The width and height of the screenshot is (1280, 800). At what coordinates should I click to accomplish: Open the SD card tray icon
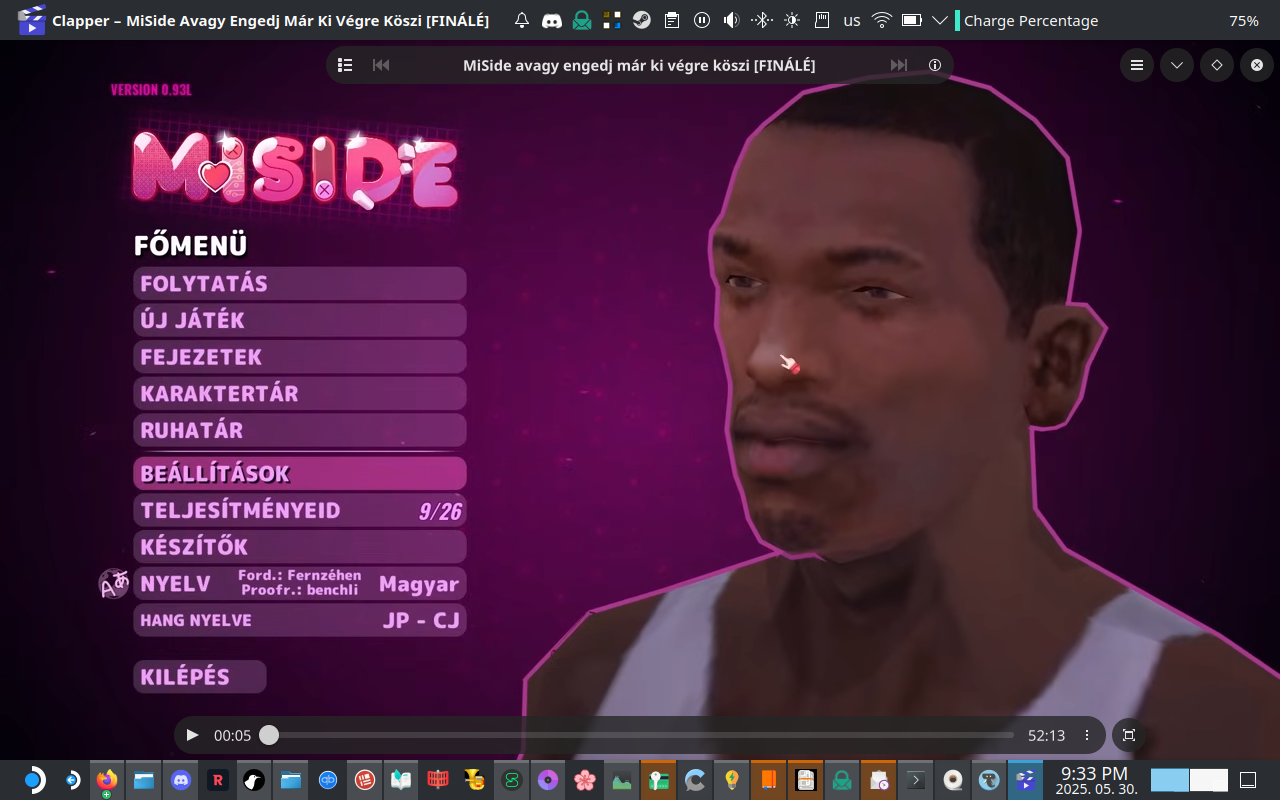point(822,20)
